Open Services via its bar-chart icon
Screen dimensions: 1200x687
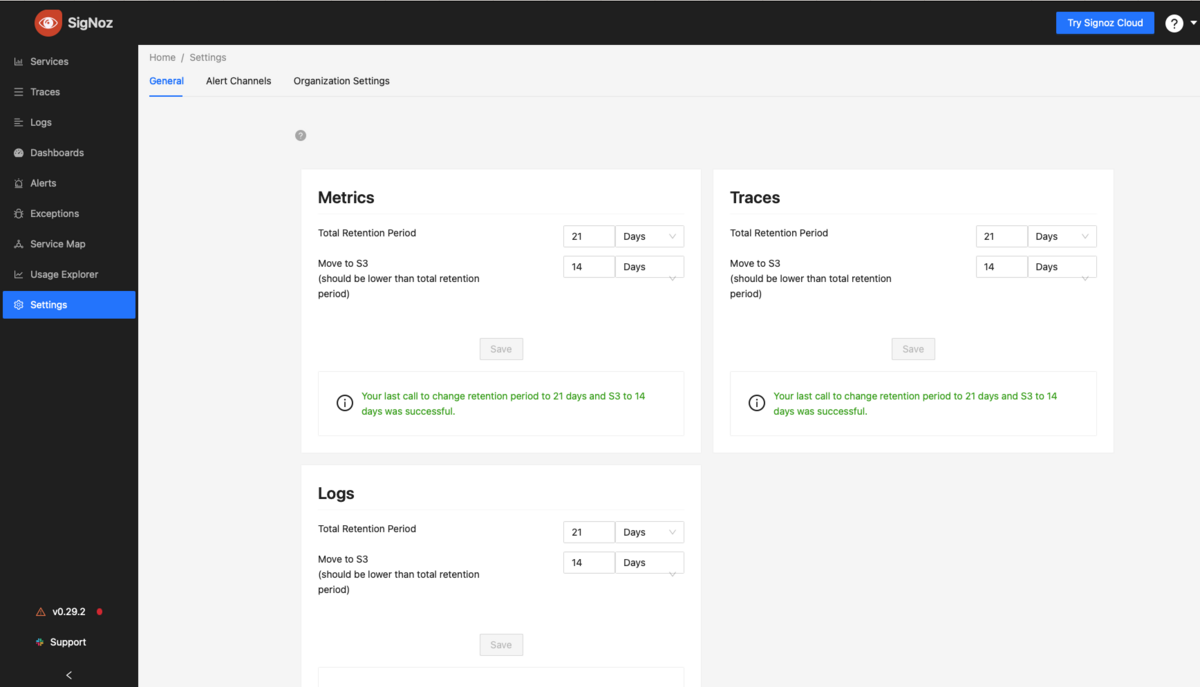tap(19, 62)
